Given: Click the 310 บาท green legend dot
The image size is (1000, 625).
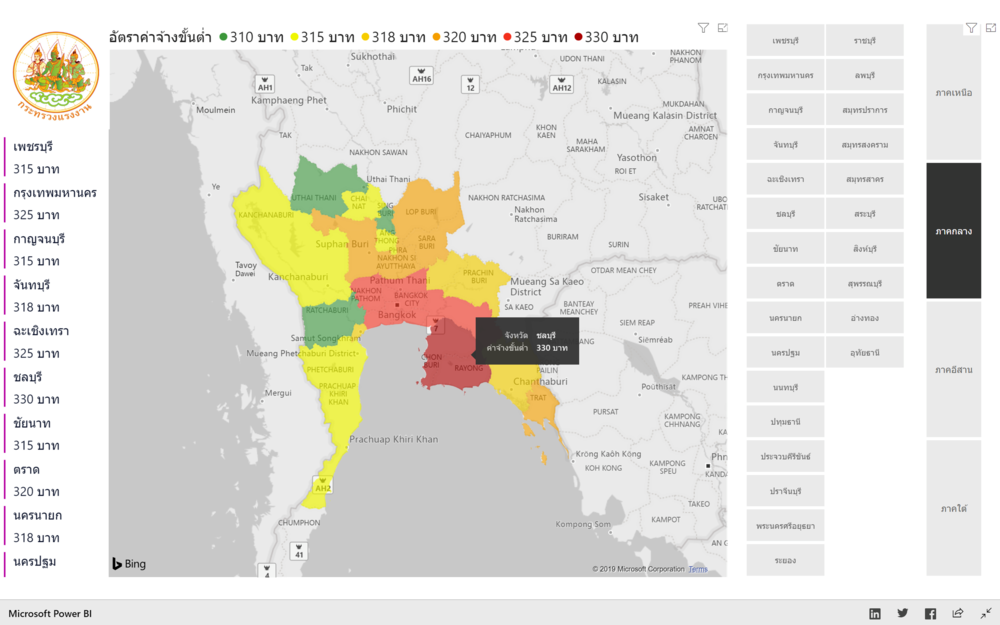Looking at the screenshot, I should [x=223, y=38].
